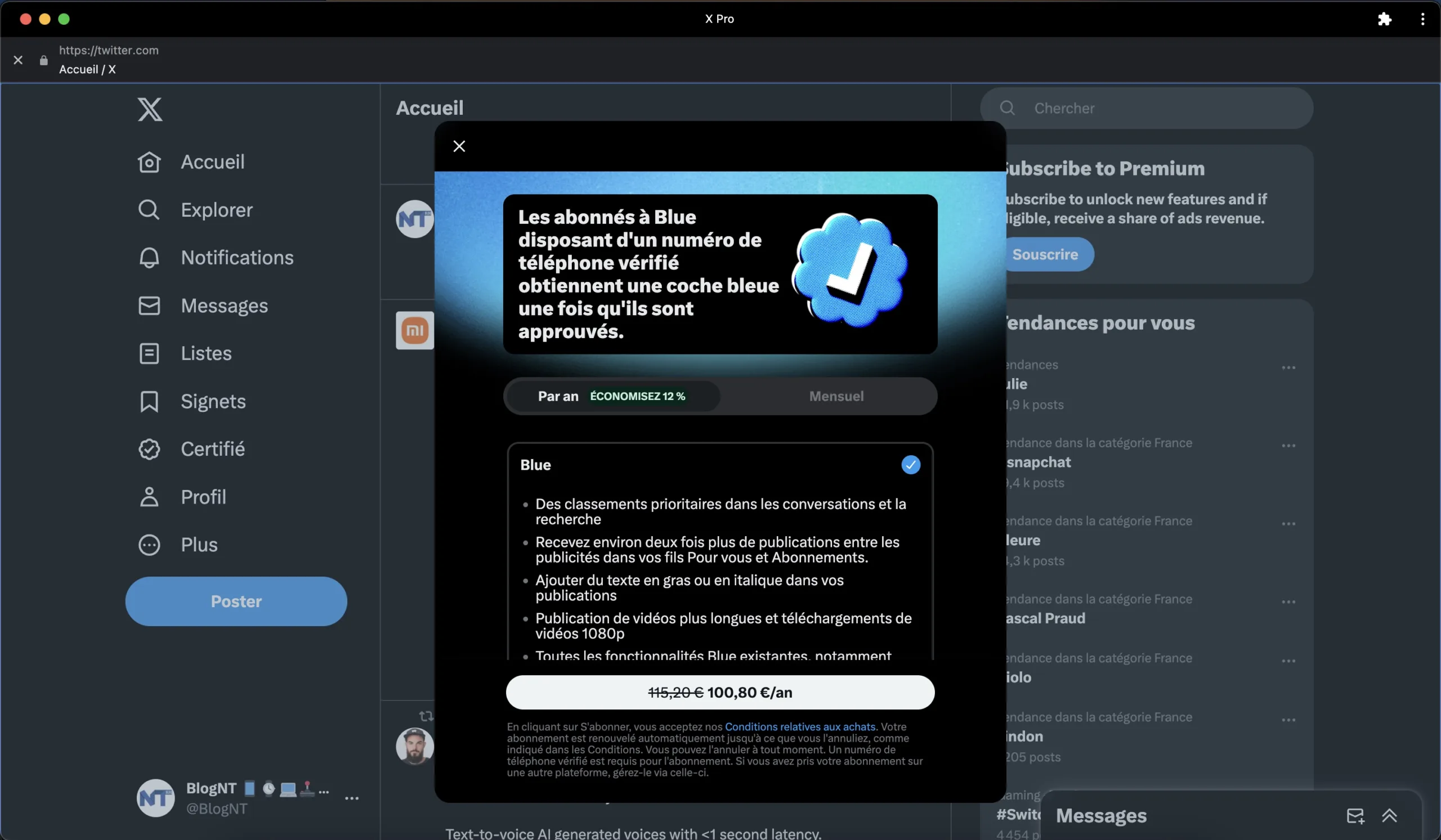The width and height of the screenshot is (1441, 840).
Task: Open more options for Heure trend
Action: pyautogui.click(x=1288, y=524)
